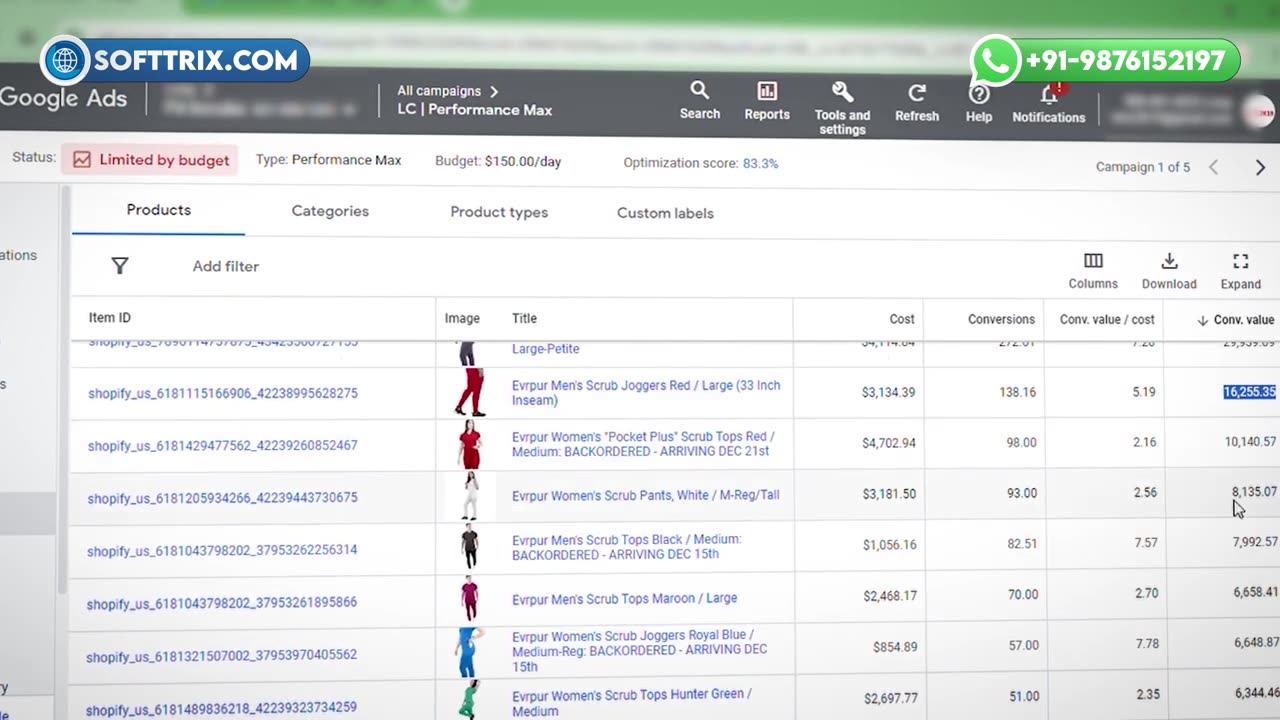Sort by the Conversions column header

point(1001,319)
